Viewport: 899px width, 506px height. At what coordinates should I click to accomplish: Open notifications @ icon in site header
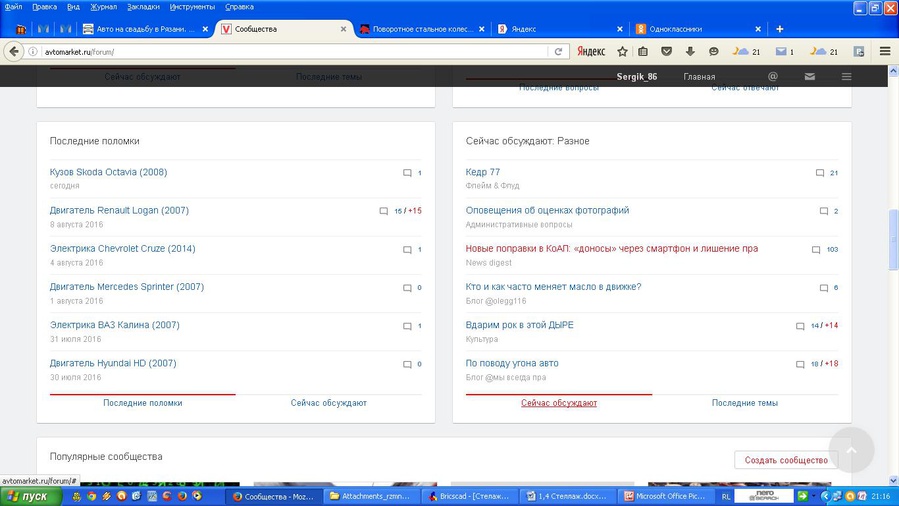[773, 76]
